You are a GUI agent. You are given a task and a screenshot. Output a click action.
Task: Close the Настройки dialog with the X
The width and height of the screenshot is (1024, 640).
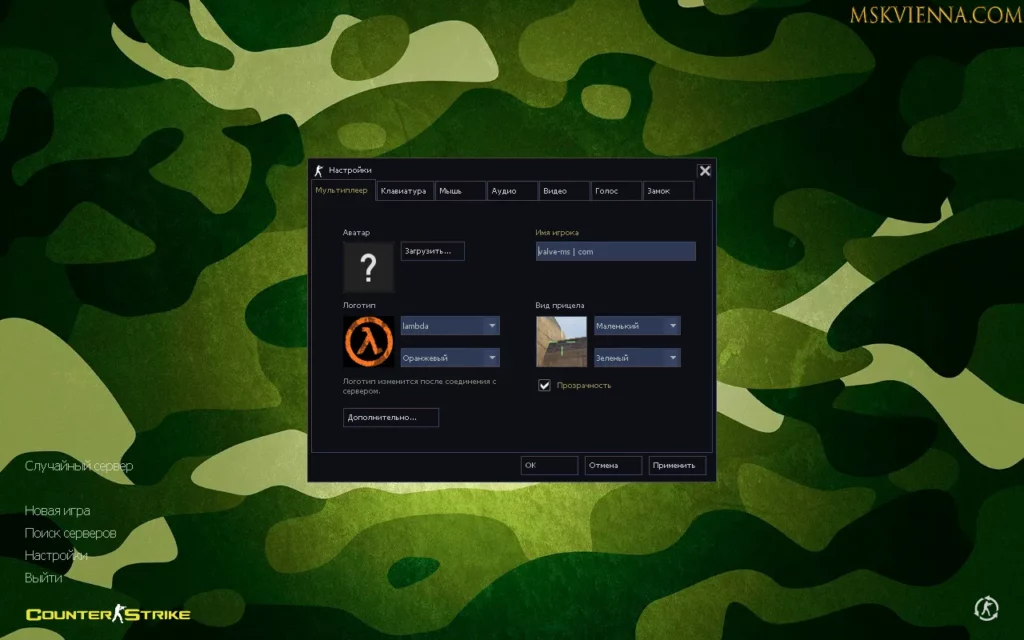click(x=705, y=171)
